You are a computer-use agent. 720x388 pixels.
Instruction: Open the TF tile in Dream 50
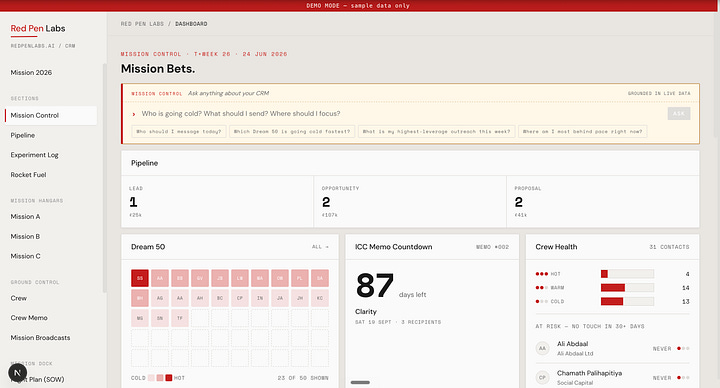click(x=180, y=318)
